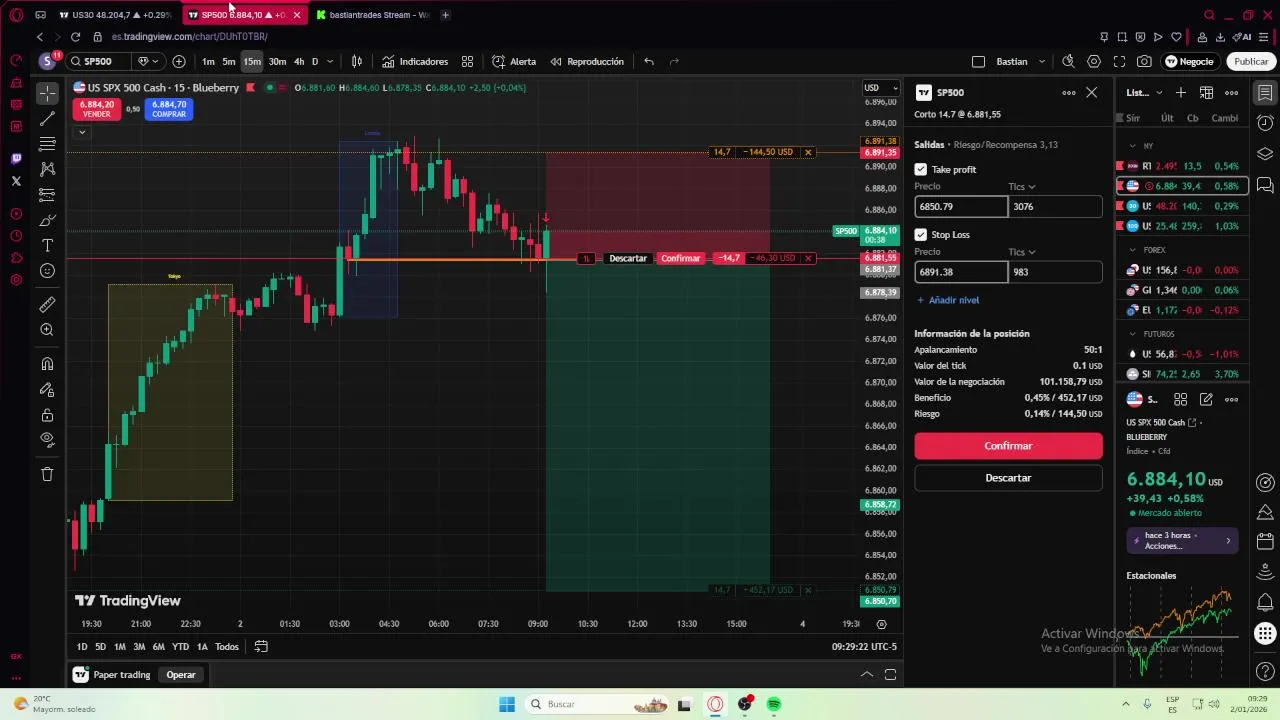Enter fullscreen chart mode
This screenshot has width=1280, height=720.
click(x=1119, y=61)
